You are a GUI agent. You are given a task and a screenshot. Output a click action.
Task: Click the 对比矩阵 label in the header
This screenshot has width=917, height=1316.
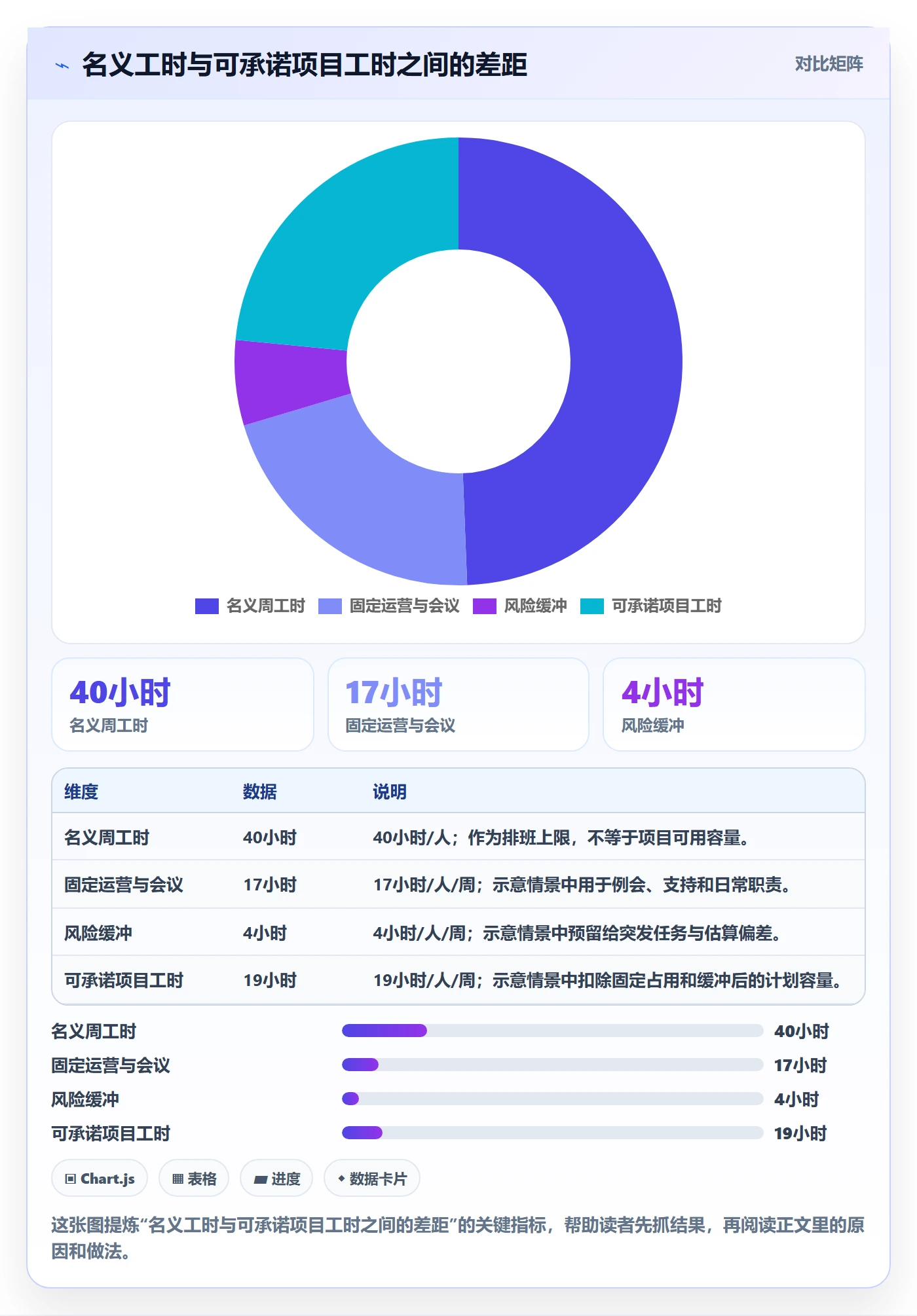829,64
